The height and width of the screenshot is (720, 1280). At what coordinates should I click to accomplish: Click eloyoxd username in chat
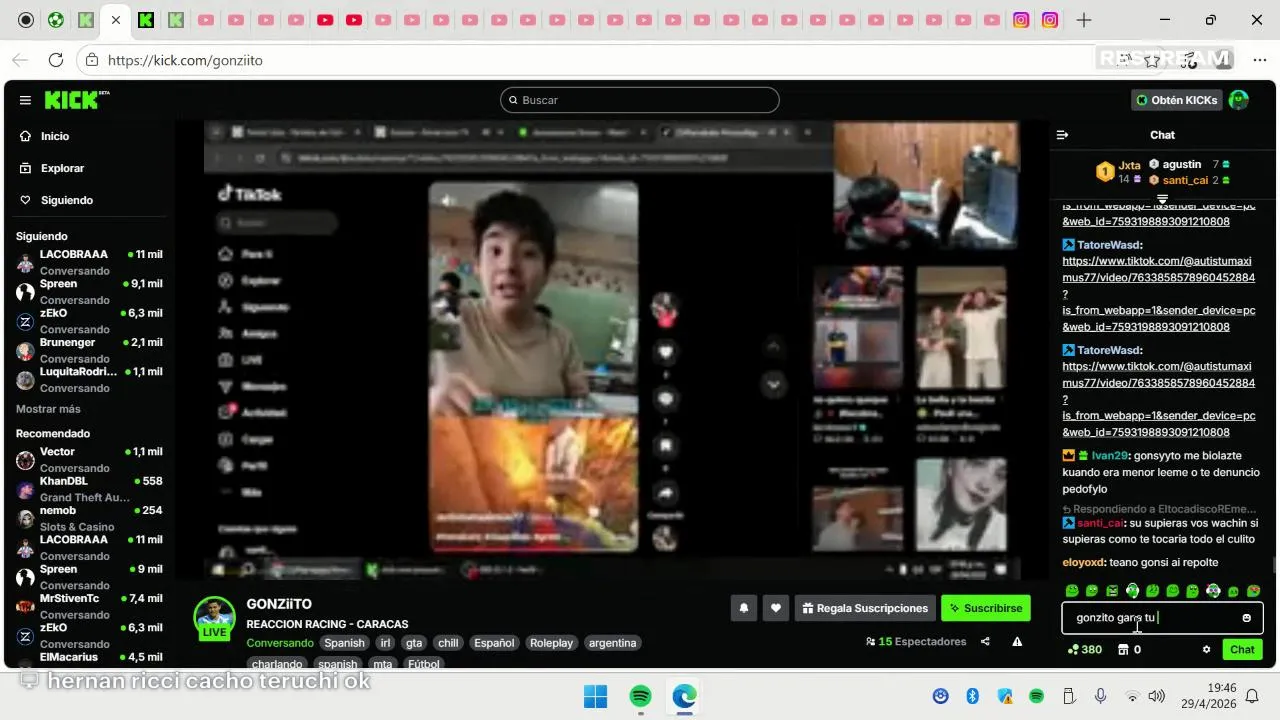(x=1083, y=563)
